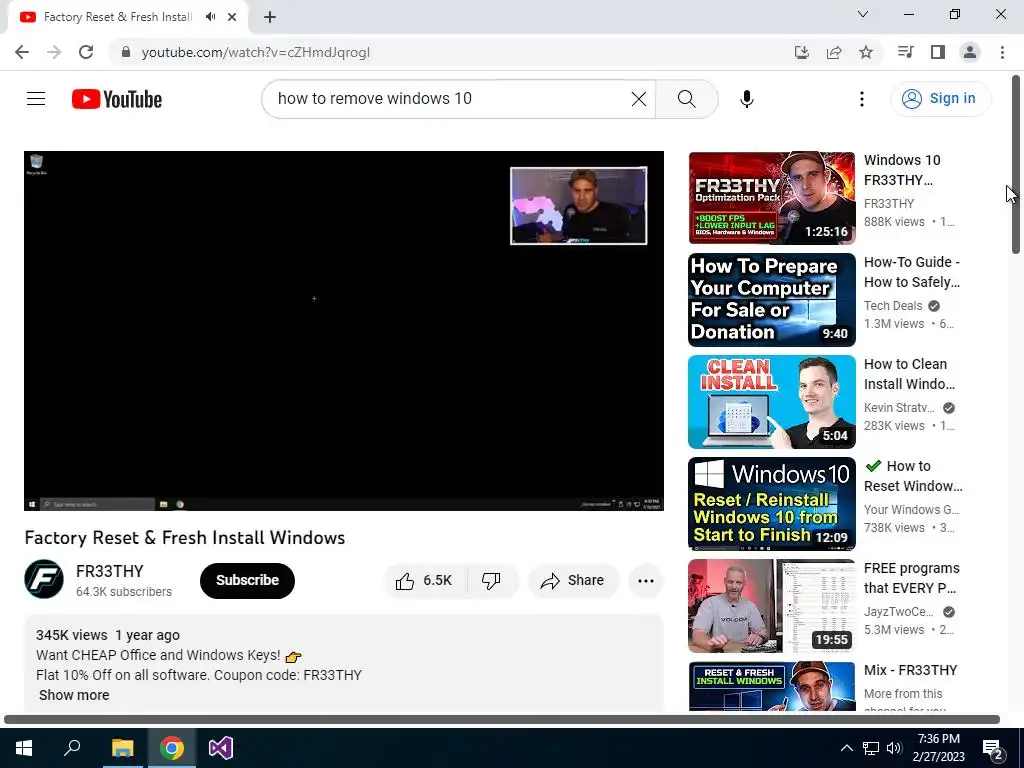Click the horizontal scrollbar at bottom
This screenshot has height=768, width=1024.
502,720
